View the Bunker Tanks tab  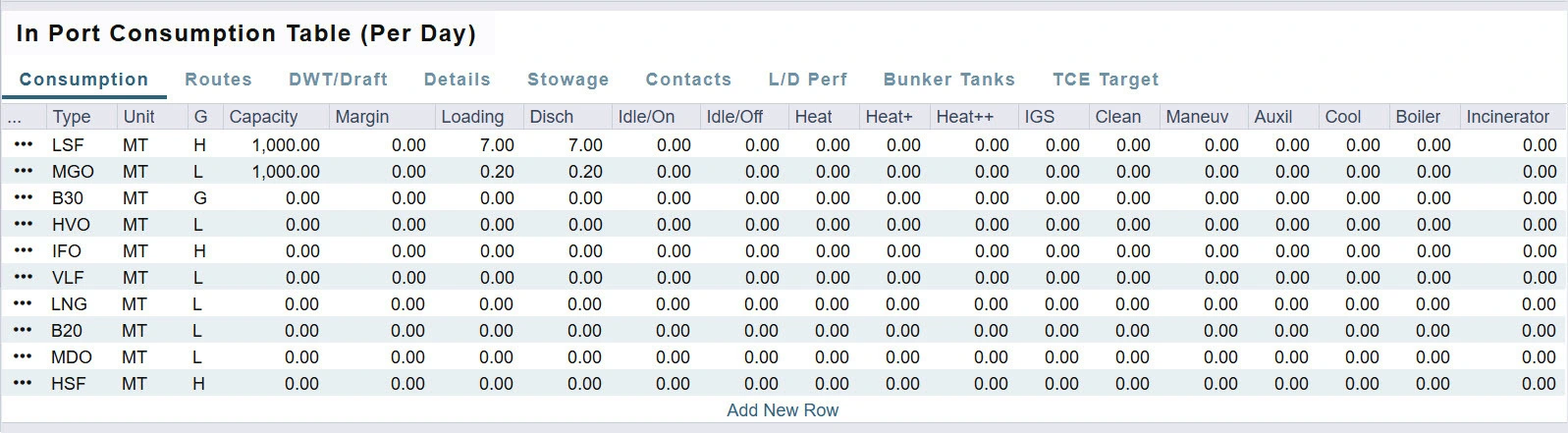coord(948,80)
